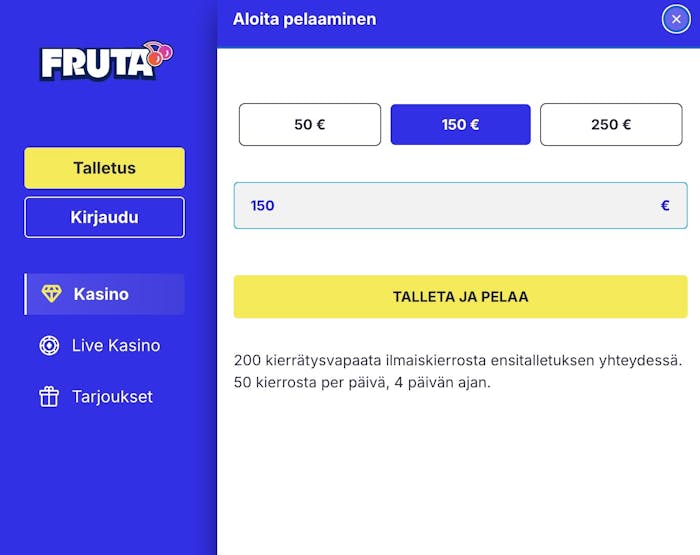Click the Kirjaudu login button
This screenshot has width=700, height=555.
pos(104,217)
